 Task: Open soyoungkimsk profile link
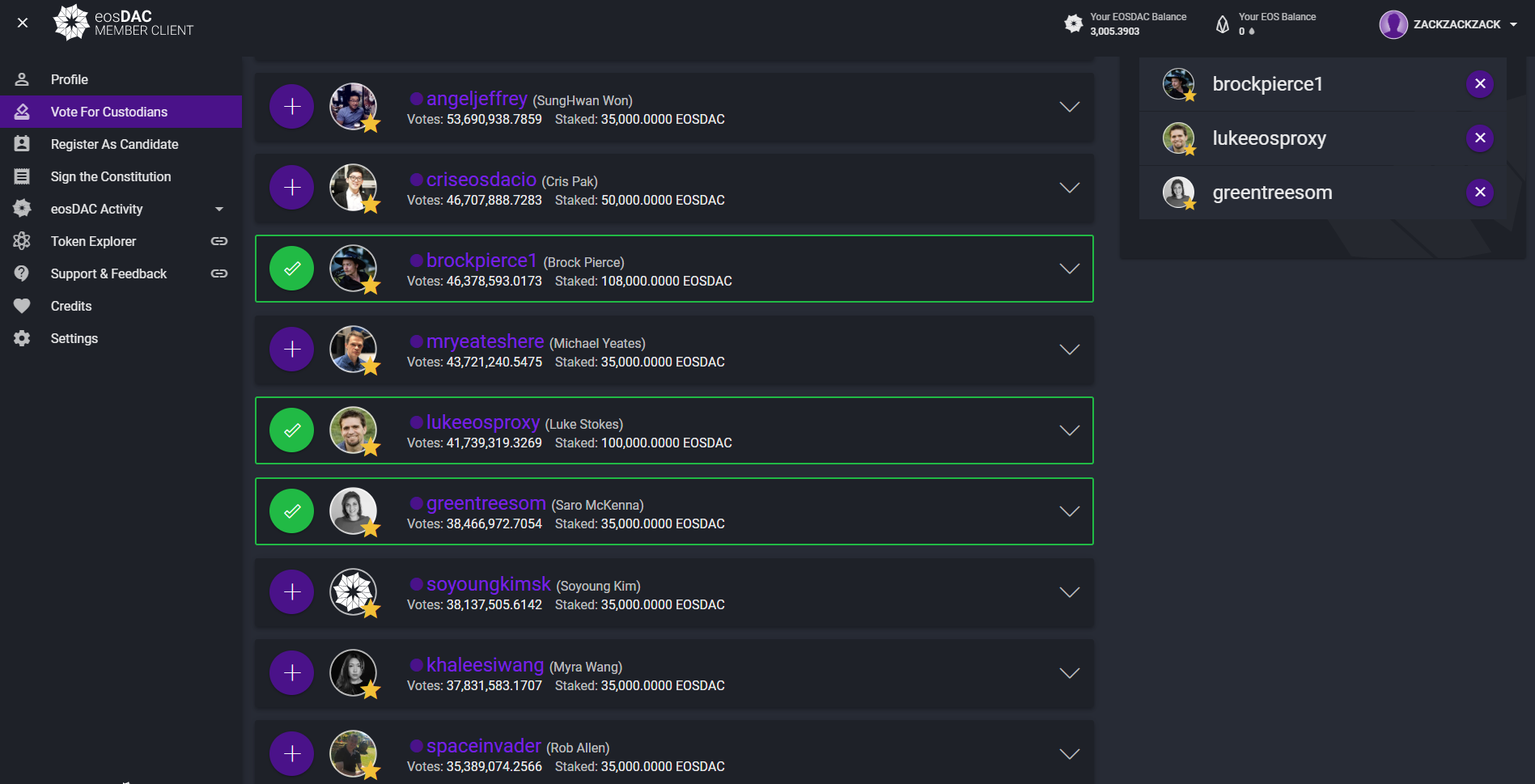[488, 584]
